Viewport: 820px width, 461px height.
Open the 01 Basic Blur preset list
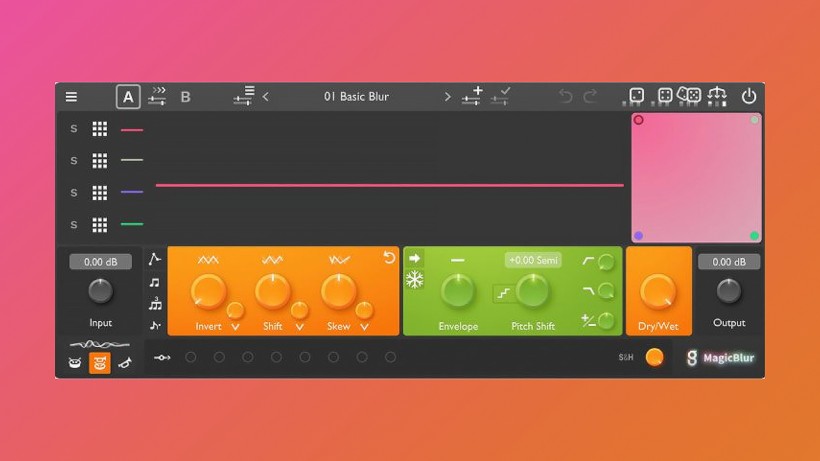pos(356,97)
